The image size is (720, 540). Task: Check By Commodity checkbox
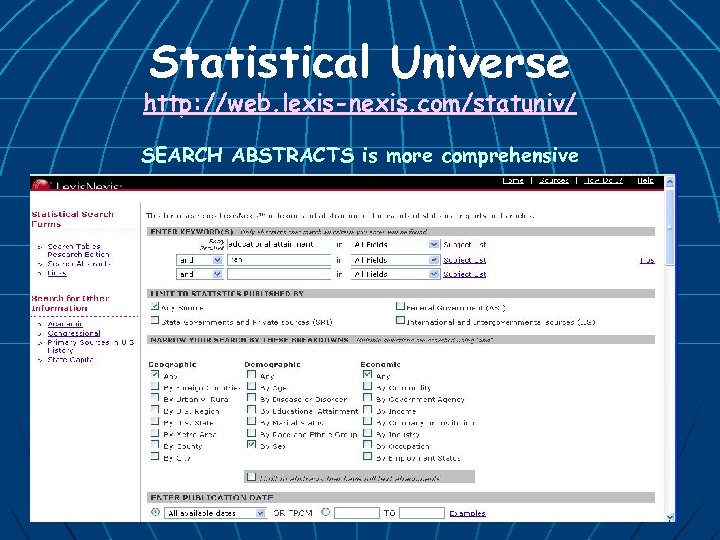point(367,386)
